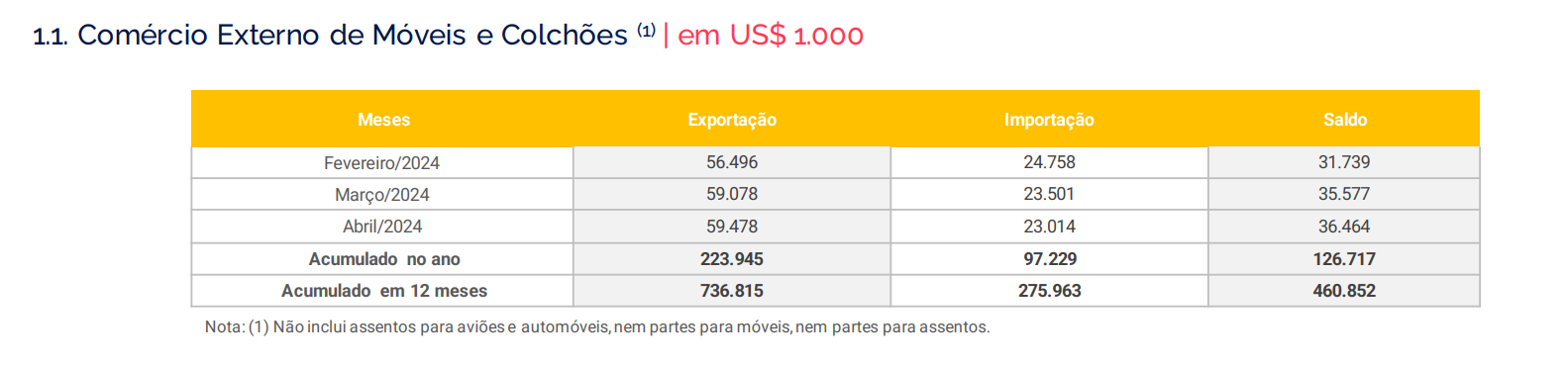Image resolution: width=1568 pixels, height=366 pixels.
Task: Select the Acumulado no ano row label
Action: click(x=384, y=259)
